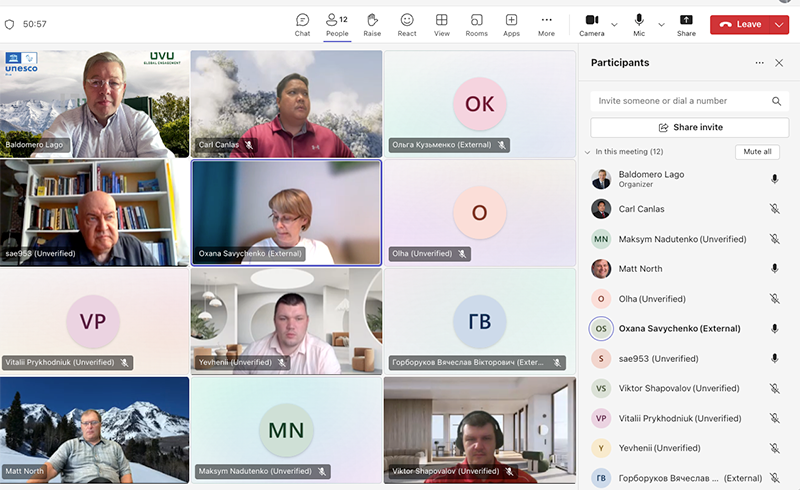Toggle the Mic mute button
This screenshot has width=800, height=490.
pos(638,24)
